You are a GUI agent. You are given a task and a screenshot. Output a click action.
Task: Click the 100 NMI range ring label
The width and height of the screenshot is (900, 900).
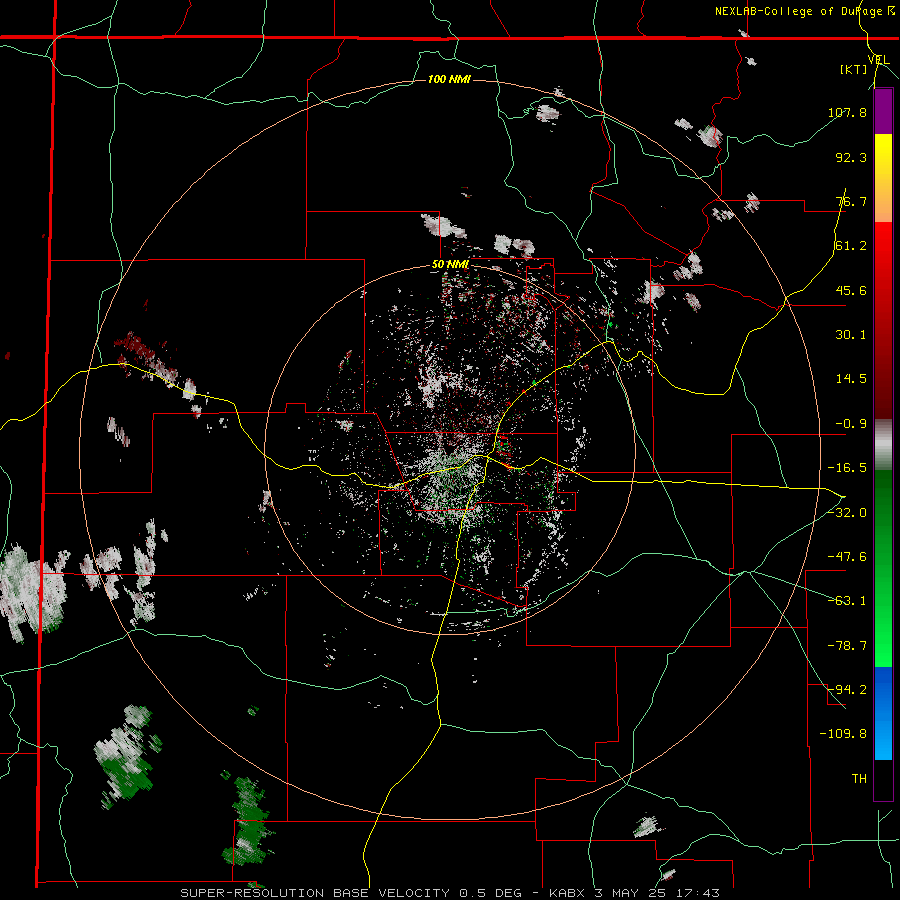[449, 79]
